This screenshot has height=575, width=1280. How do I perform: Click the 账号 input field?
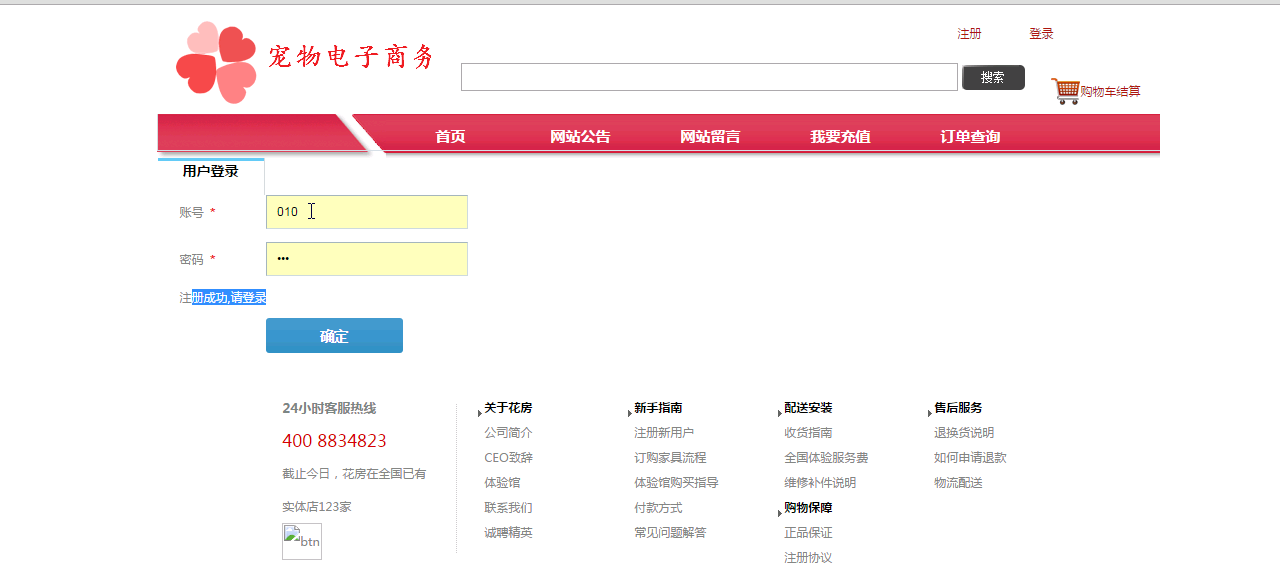367,212
